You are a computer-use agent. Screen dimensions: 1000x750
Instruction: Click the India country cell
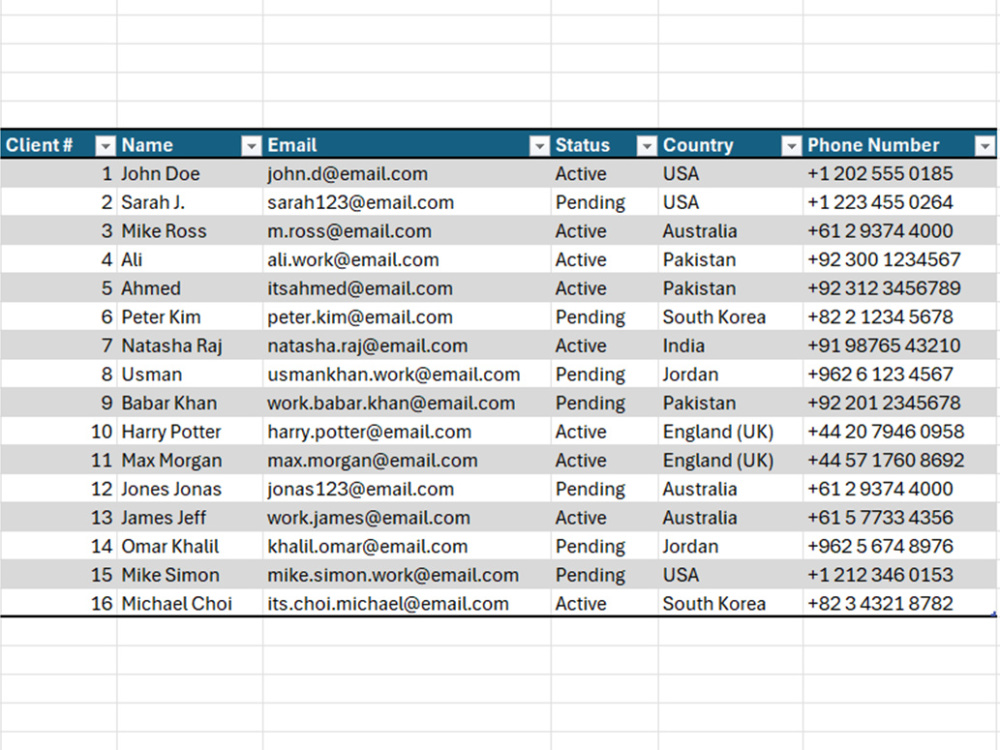pos(730,346)
